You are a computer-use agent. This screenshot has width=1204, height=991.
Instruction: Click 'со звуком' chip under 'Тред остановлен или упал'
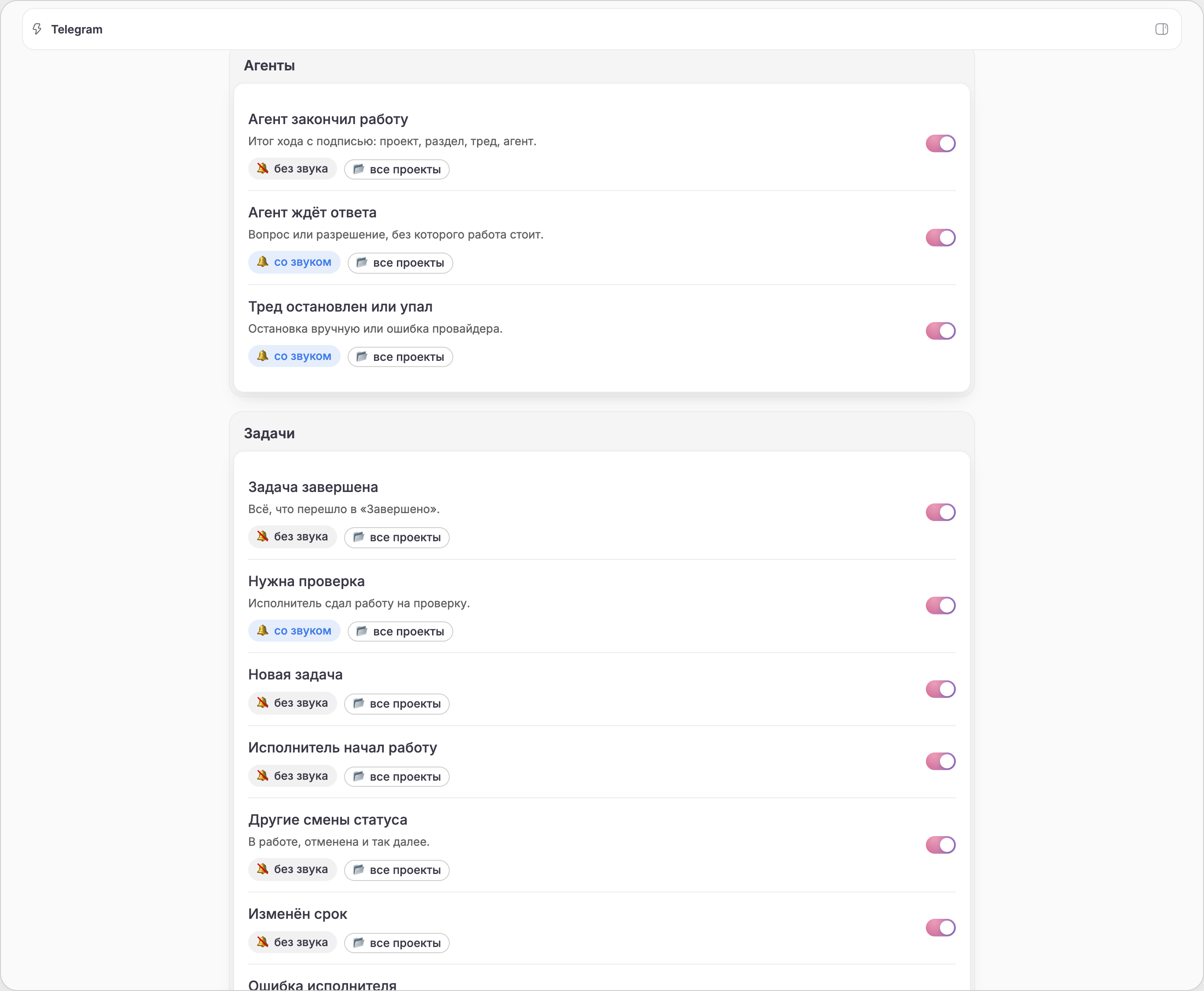click(294, 357)
